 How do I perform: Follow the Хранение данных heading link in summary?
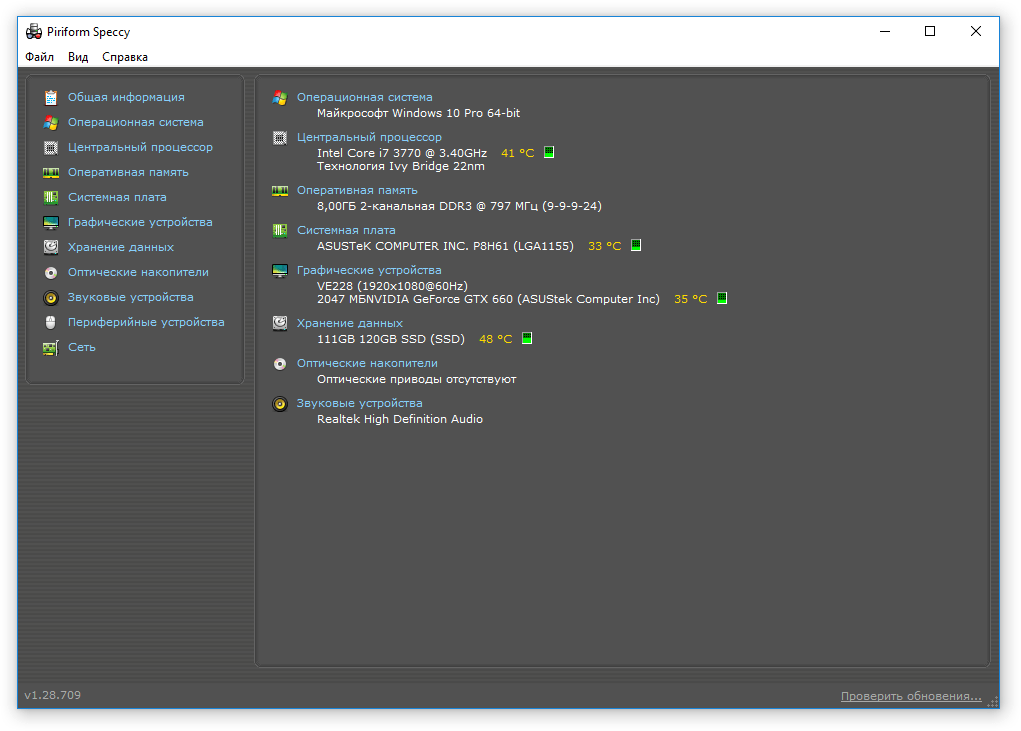350,324
